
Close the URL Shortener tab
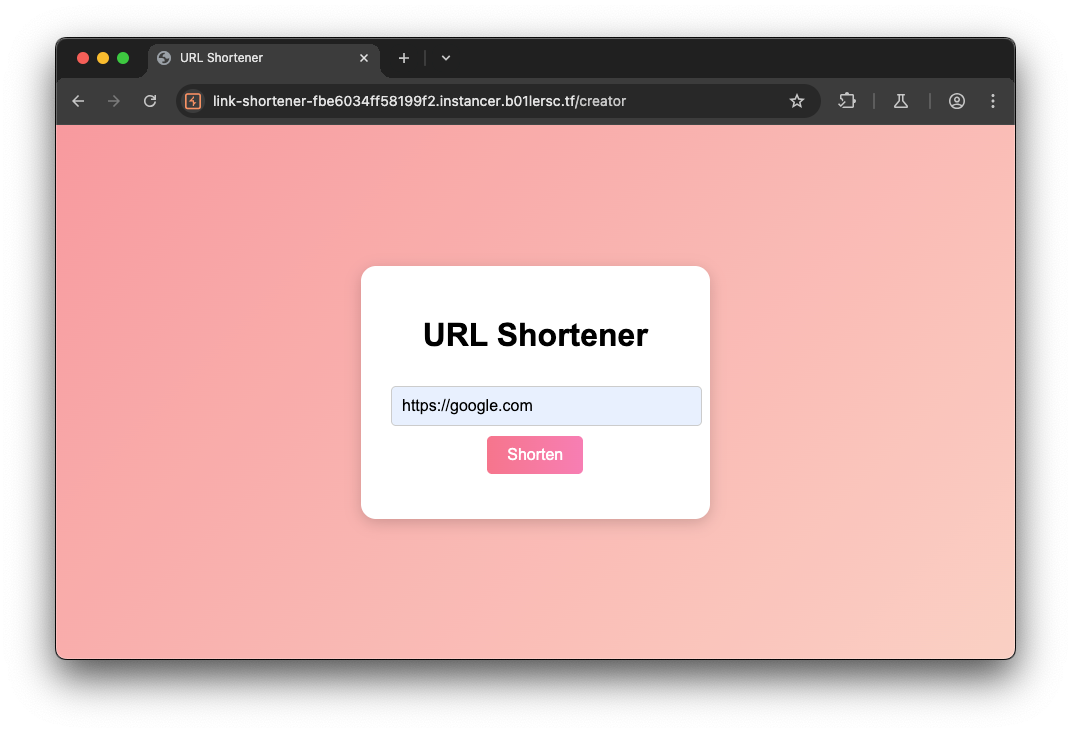click(364, 58)
